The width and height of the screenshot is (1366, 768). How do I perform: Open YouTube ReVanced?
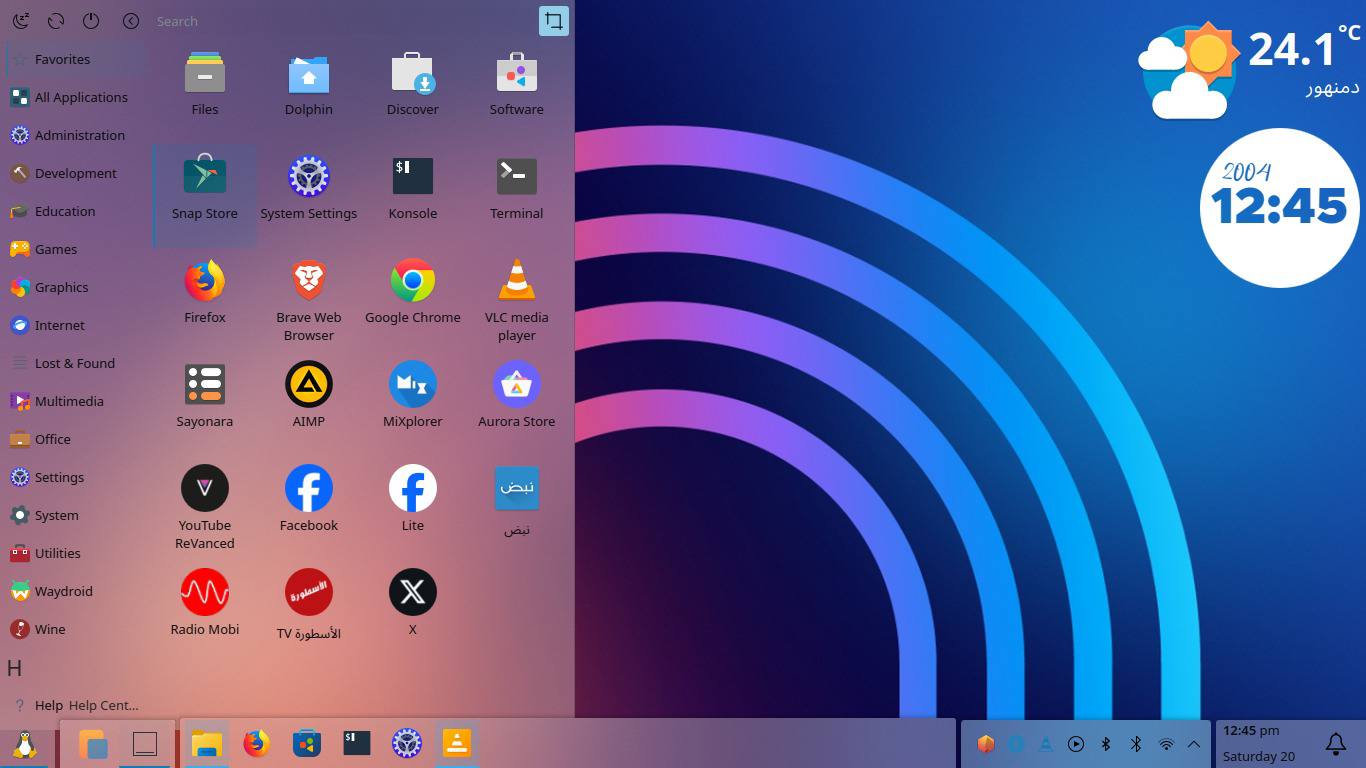[205, 508]
